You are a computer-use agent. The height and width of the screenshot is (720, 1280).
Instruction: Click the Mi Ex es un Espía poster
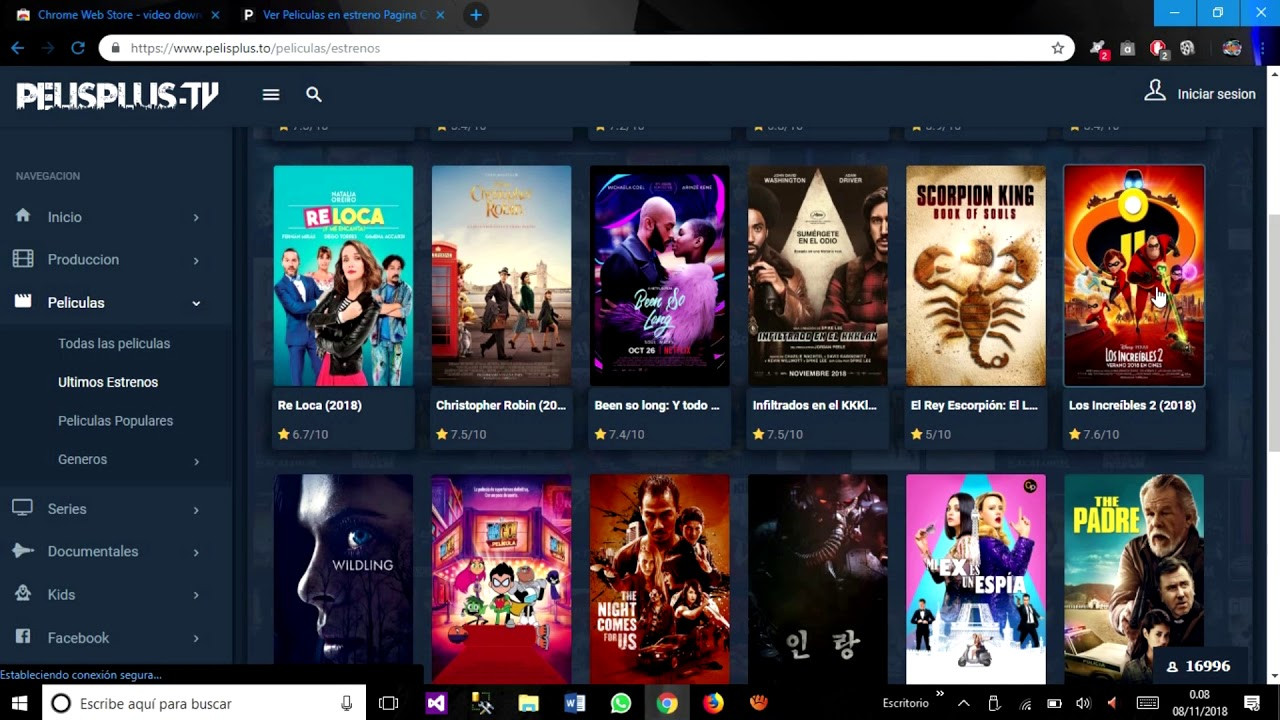(x=976, y=579)
